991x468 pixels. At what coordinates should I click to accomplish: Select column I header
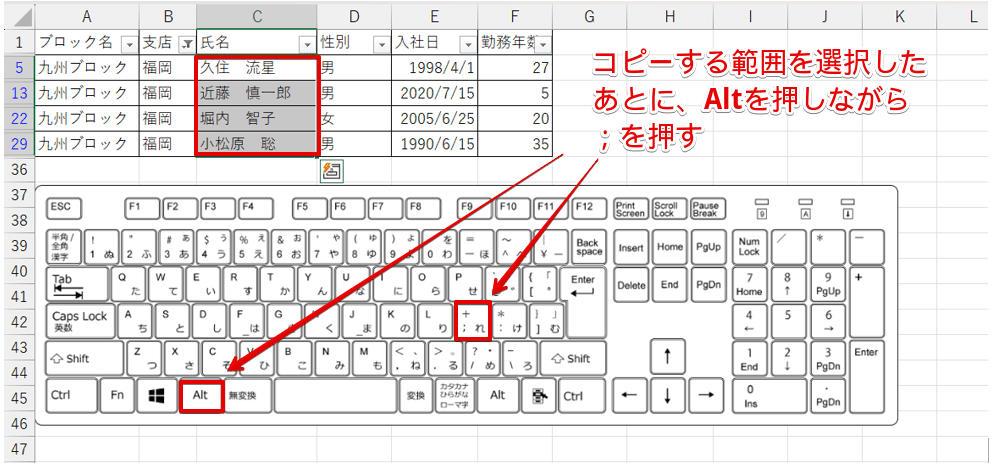[x=750, y=17]
